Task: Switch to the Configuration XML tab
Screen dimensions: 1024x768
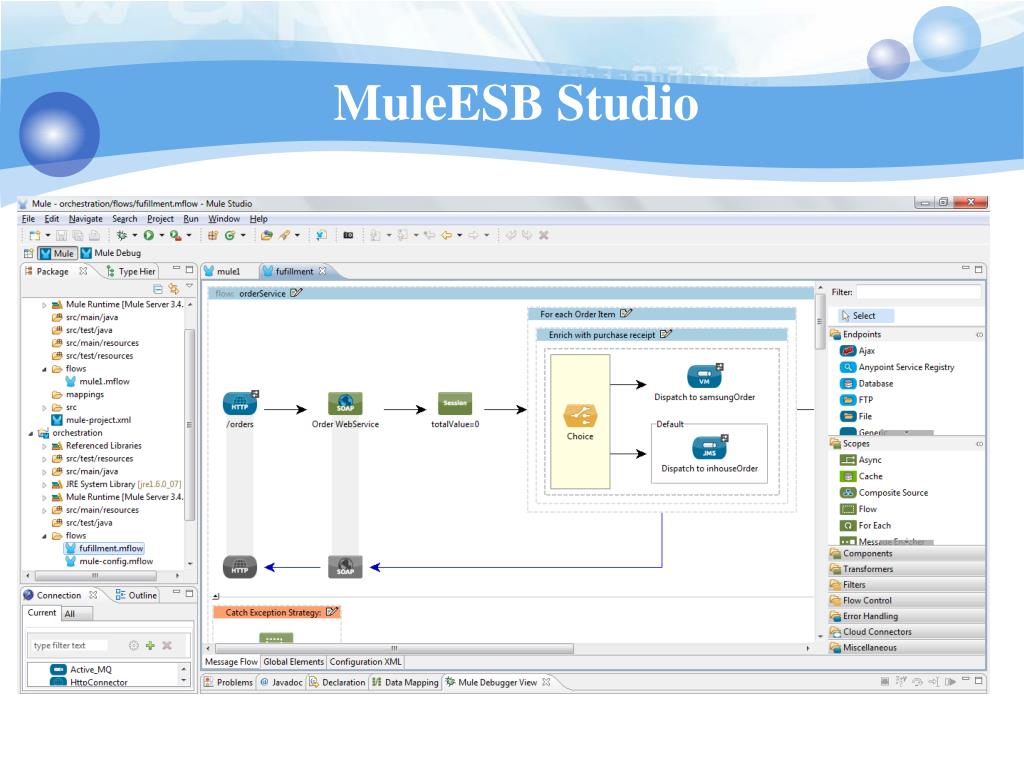Action: point(365,662)
